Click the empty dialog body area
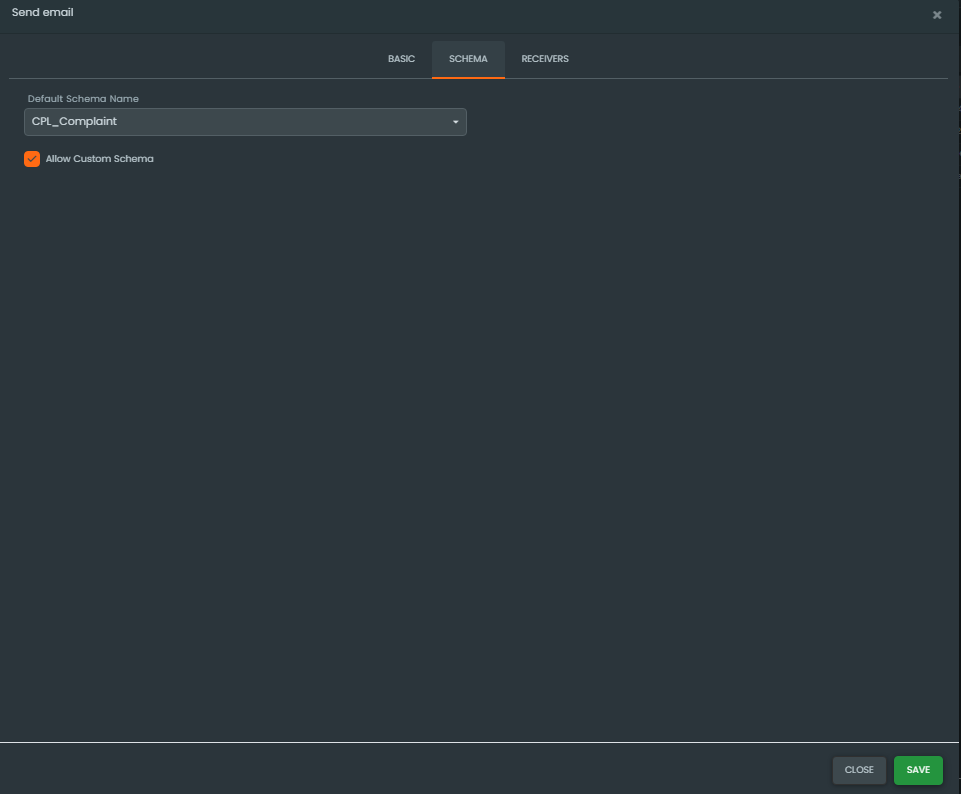This screenshot has height=794, width=961. (480, 450)
